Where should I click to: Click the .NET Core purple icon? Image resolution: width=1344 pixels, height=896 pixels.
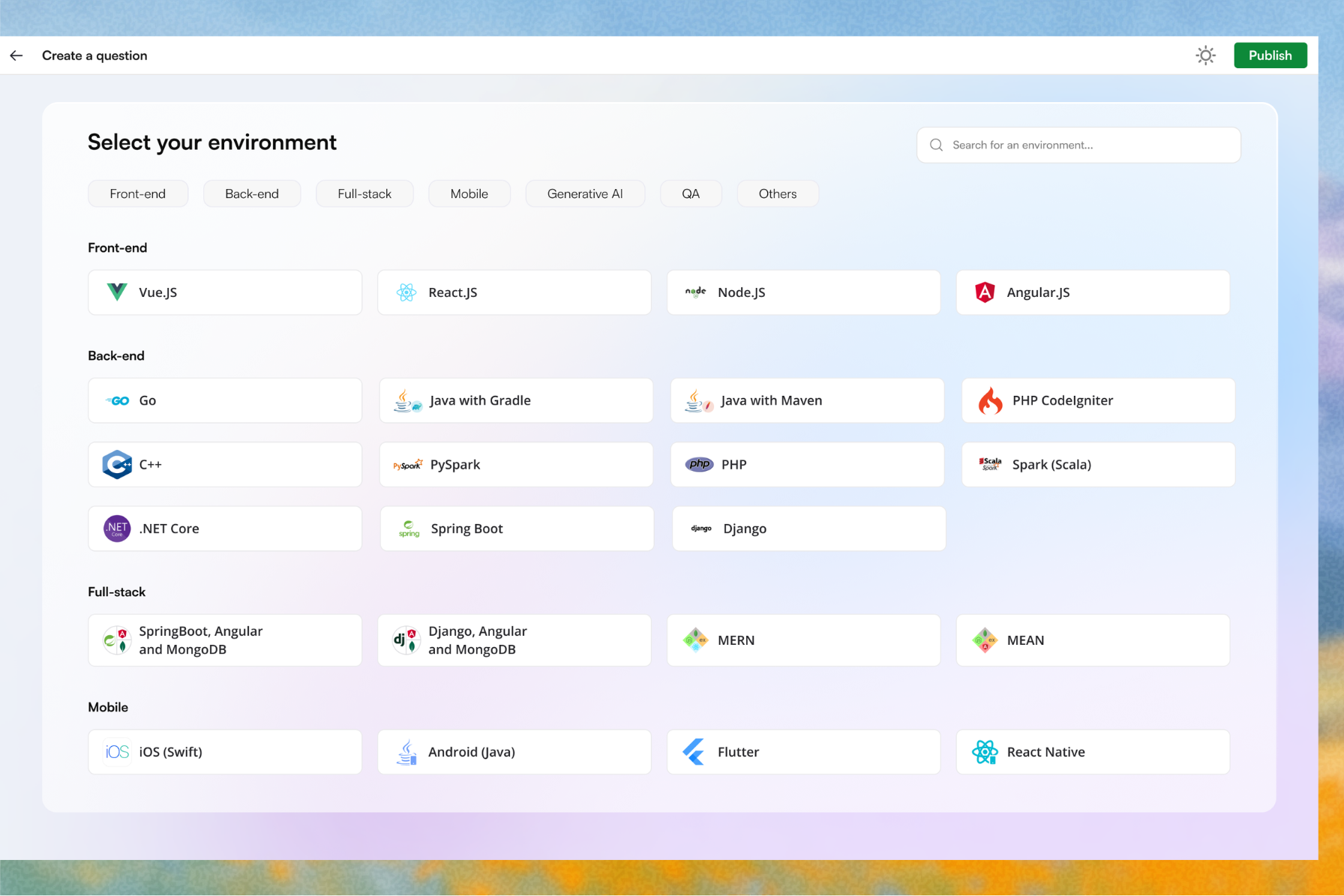click(x=117, y=529)
